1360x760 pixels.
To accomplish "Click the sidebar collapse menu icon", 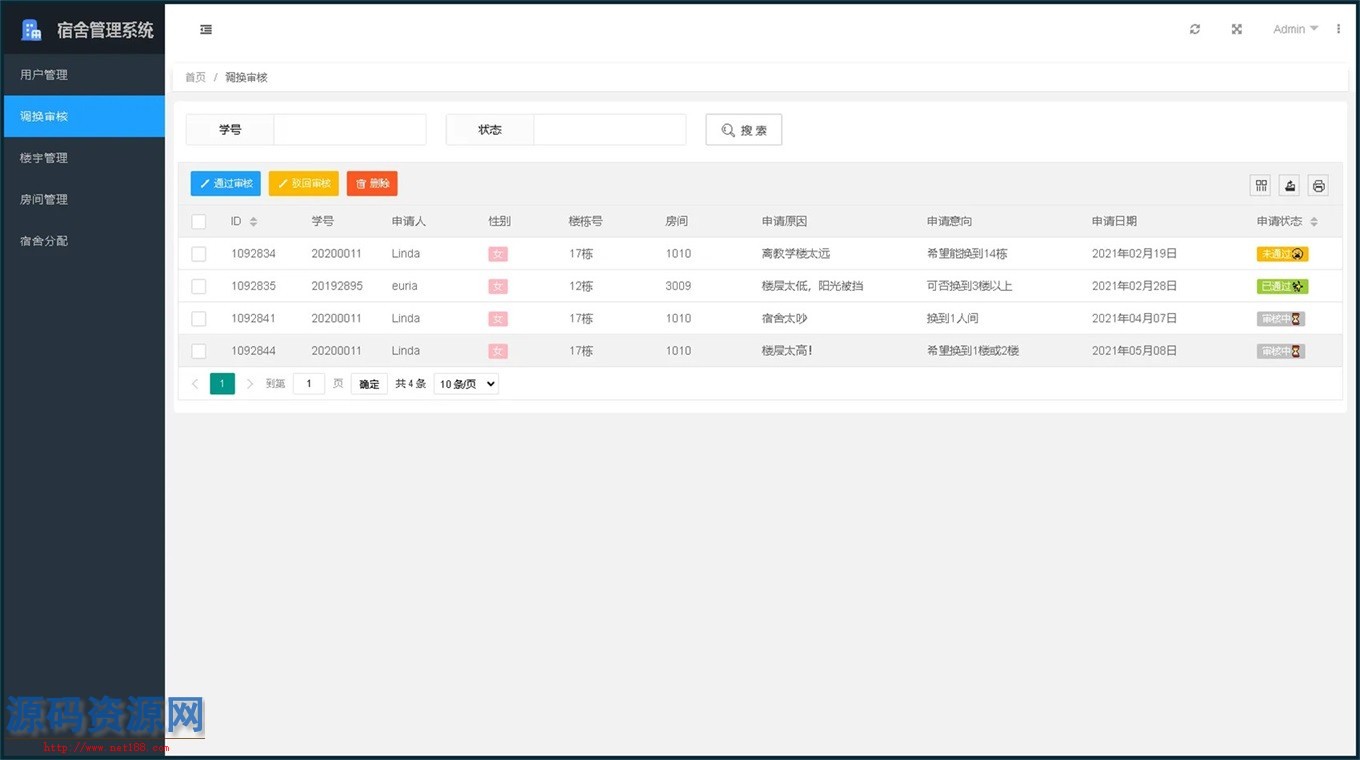I will 206,30.
